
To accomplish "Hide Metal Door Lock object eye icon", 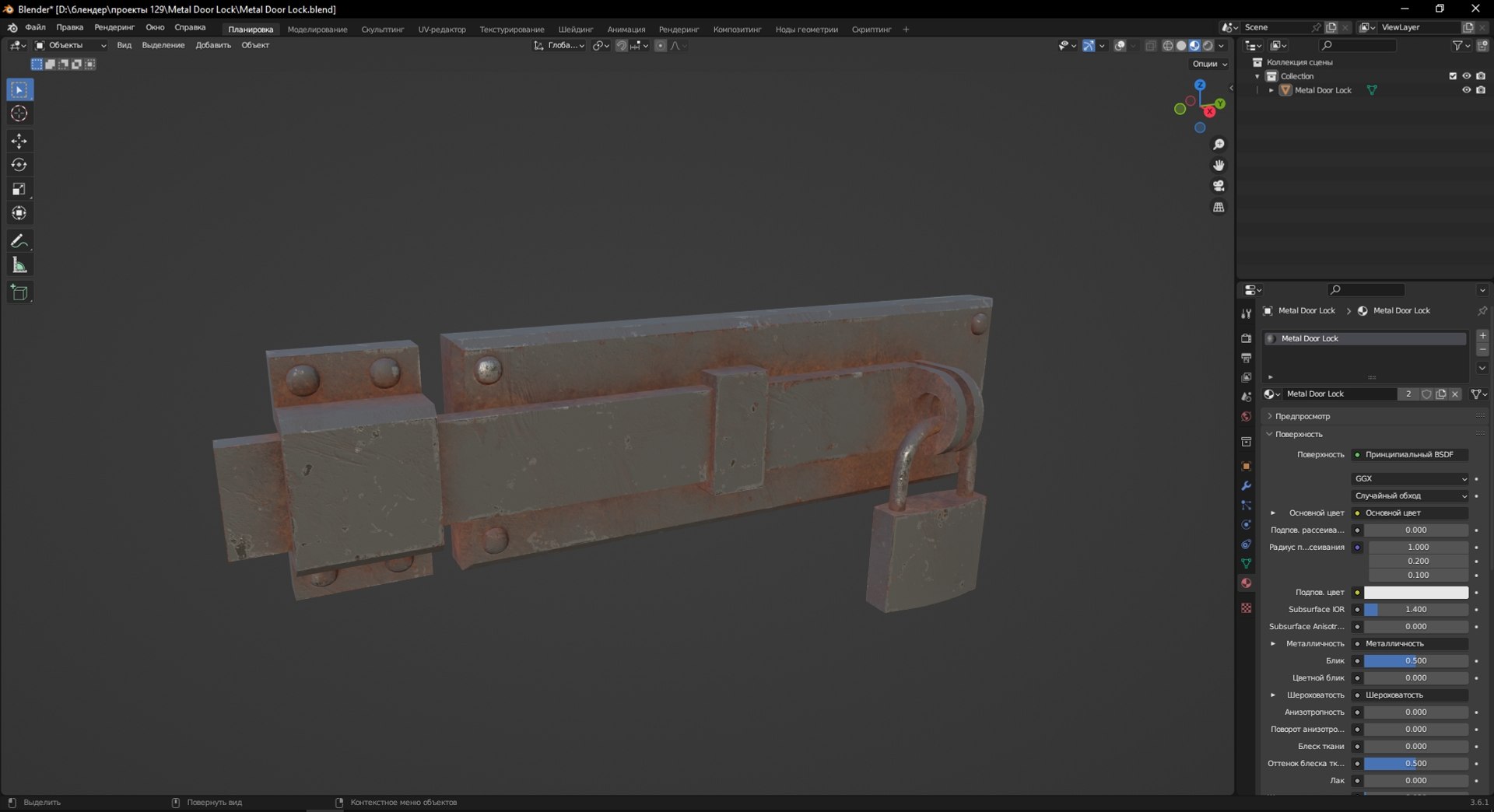I will coord(1466,90).
